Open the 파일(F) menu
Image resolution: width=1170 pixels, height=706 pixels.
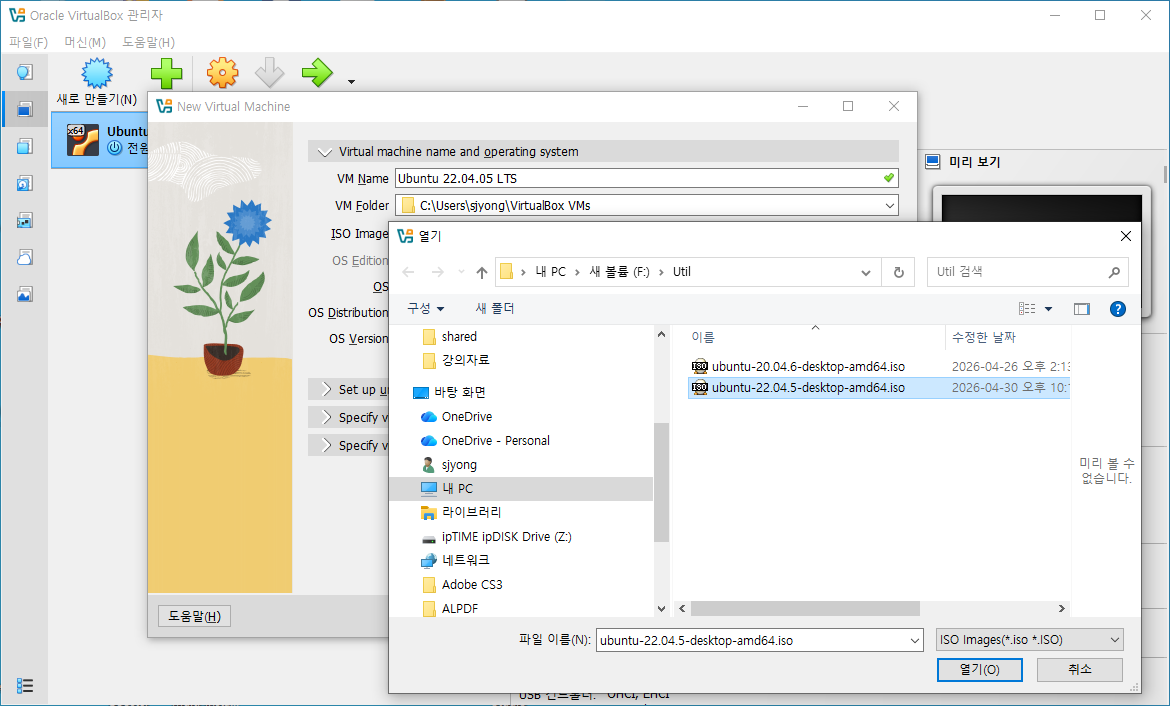(28, 42)
